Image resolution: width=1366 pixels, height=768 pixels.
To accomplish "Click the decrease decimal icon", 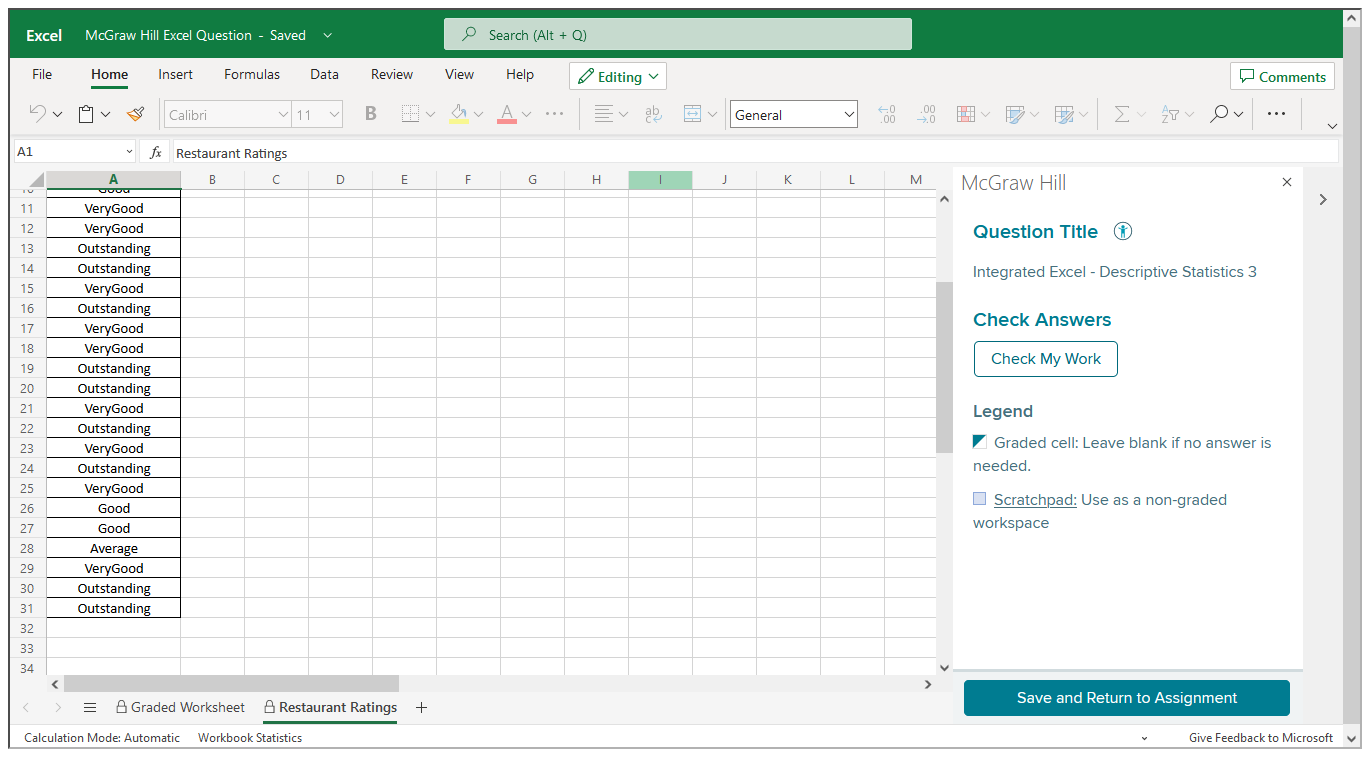I will [x=927, y=114].
